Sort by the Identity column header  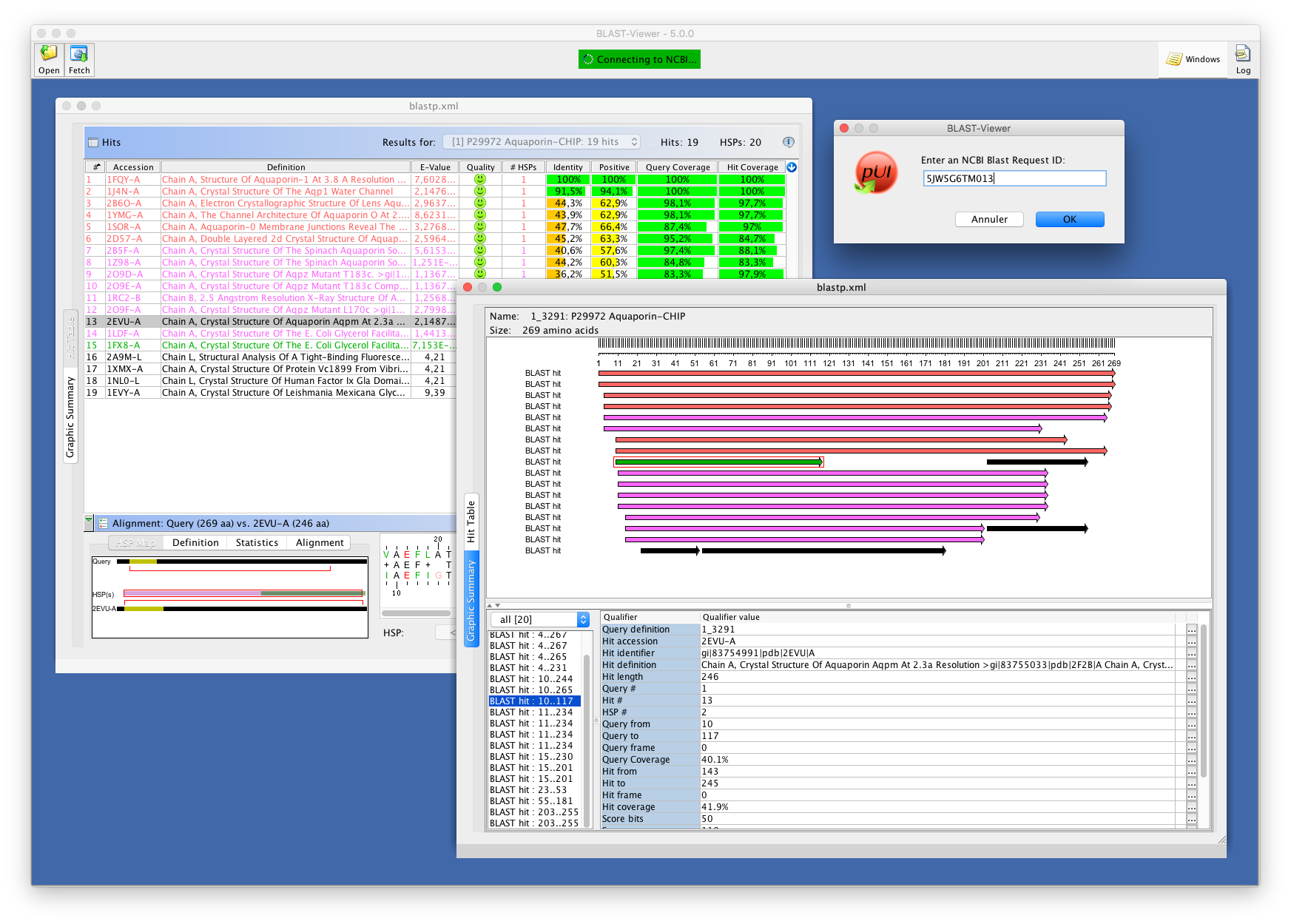tap(568, 167)
